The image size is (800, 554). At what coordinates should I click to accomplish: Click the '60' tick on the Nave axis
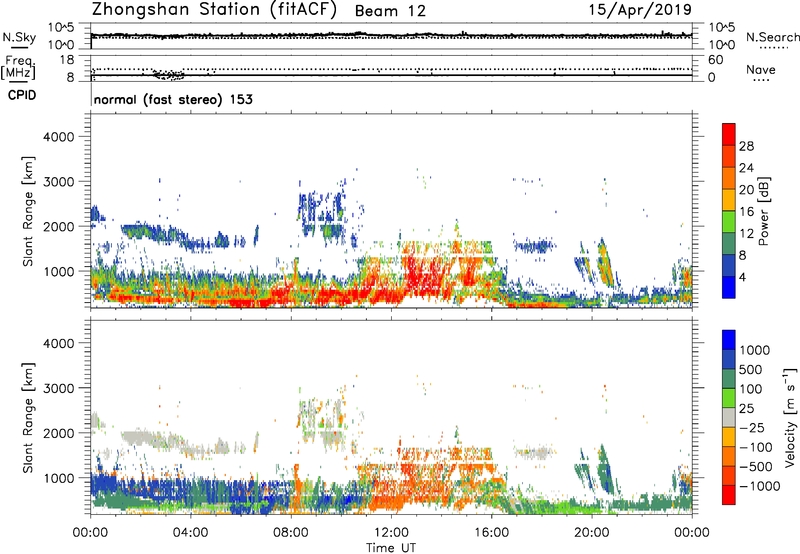[x=715, y=60]
